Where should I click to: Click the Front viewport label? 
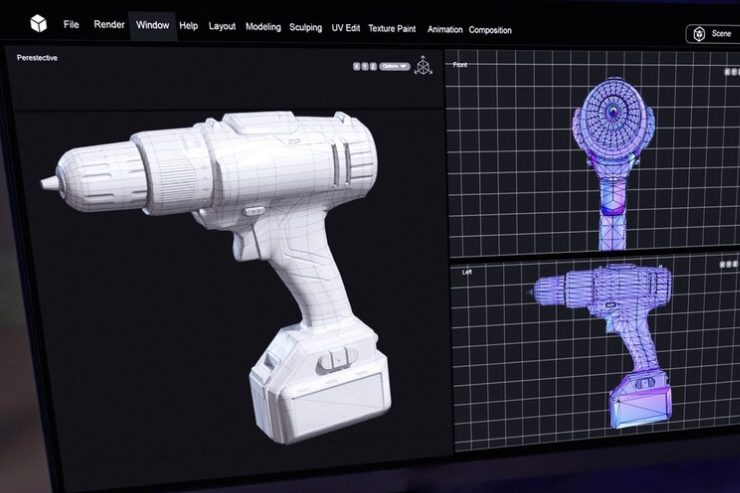pyautogui.click(x=460, y=65)
